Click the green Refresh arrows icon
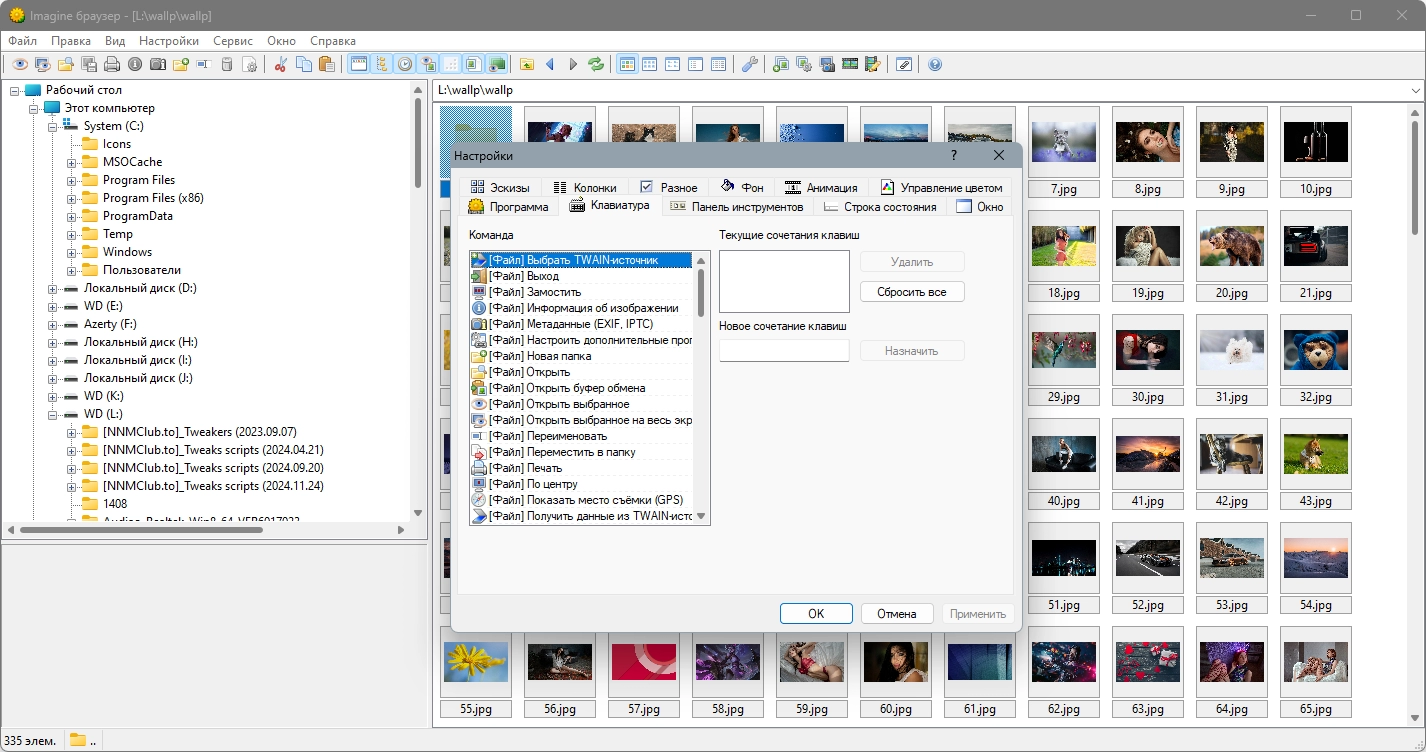The image size is (1426, 752). 596,64
